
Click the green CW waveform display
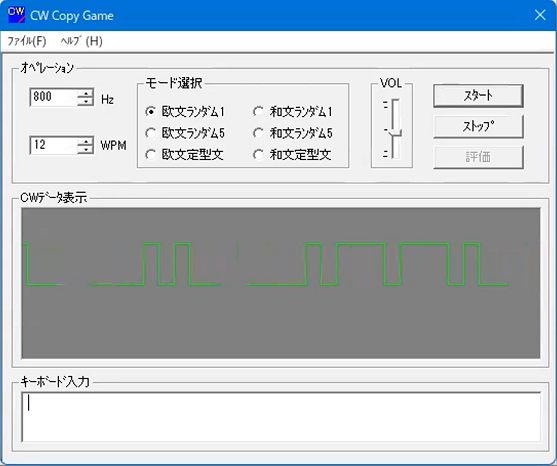[281, 283]
